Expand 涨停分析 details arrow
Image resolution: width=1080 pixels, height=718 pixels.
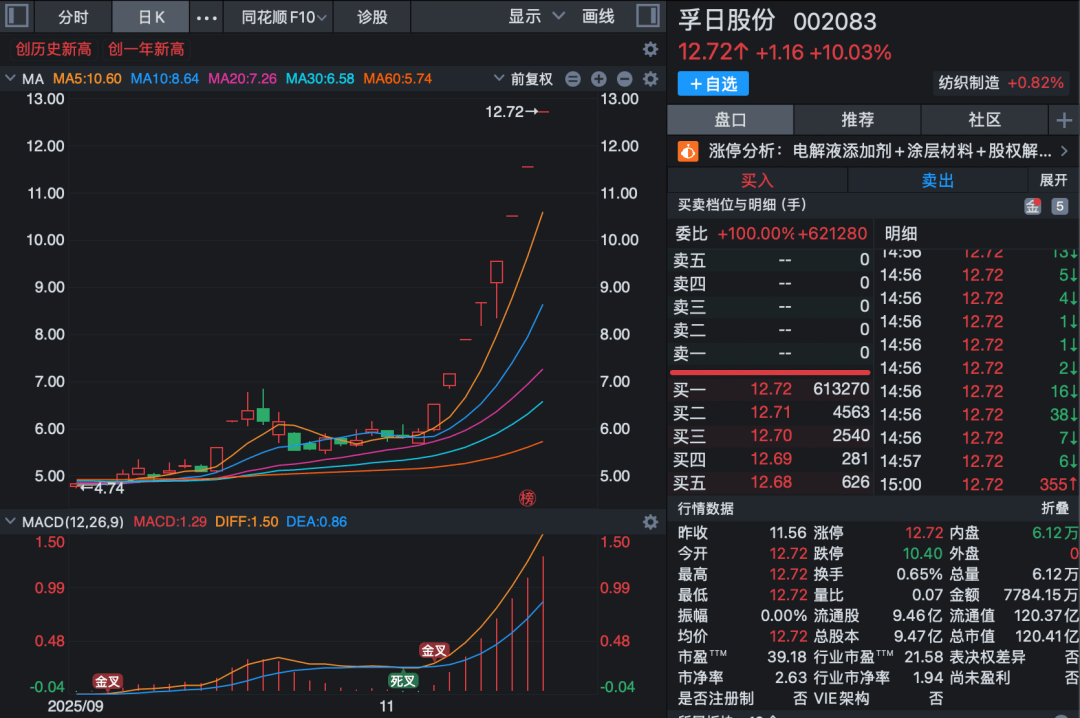pyautogui.click(x=1064, y=151)
